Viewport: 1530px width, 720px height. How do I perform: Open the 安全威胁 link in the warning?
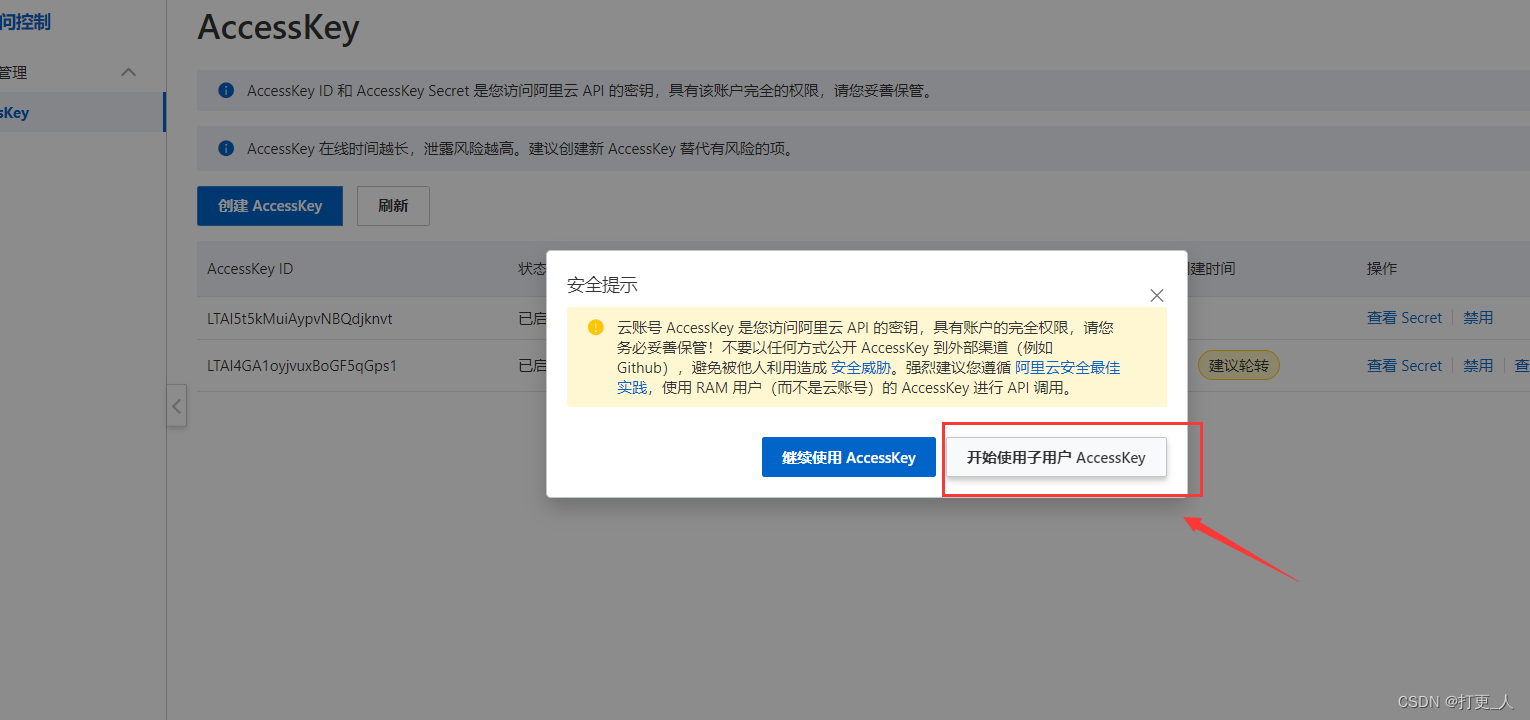pos(861,367)
